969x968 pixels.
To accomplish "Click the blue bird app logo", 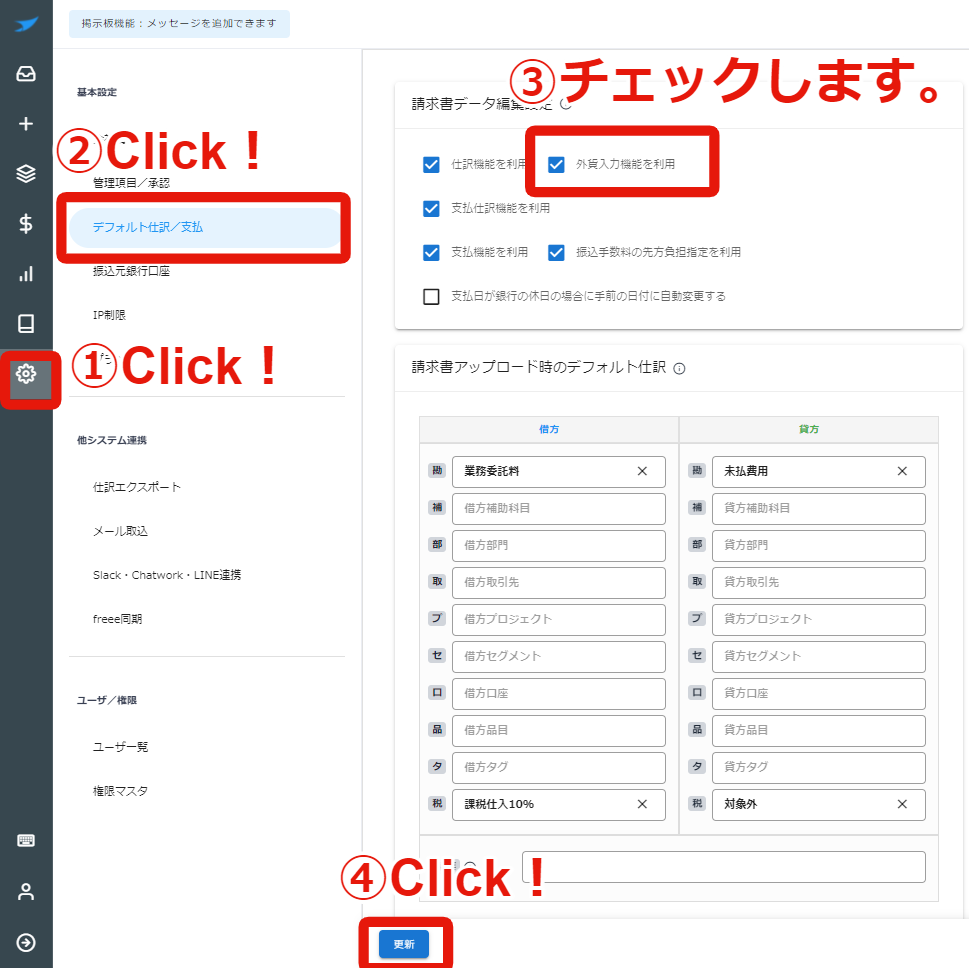I will click(x=27, y=24).
